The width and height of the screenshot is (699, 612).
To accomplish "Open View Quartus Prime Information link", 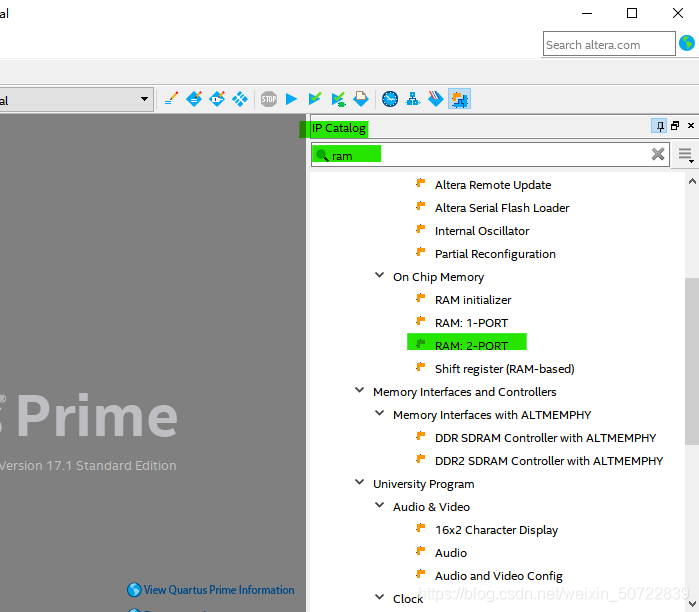I will click(x=218, y=590).
